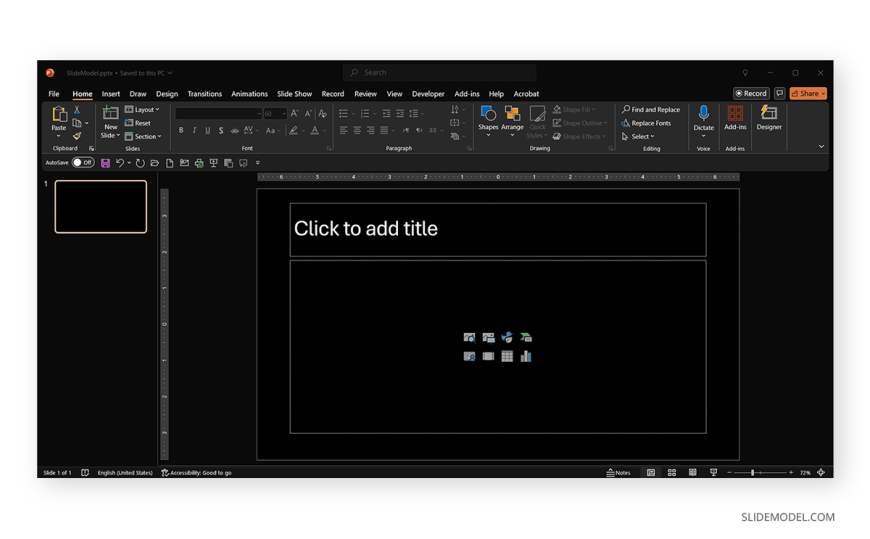Click the Search box in title bar
This screenshot has width=870, height=539.
pyautogui.click(x=439, y=73)
